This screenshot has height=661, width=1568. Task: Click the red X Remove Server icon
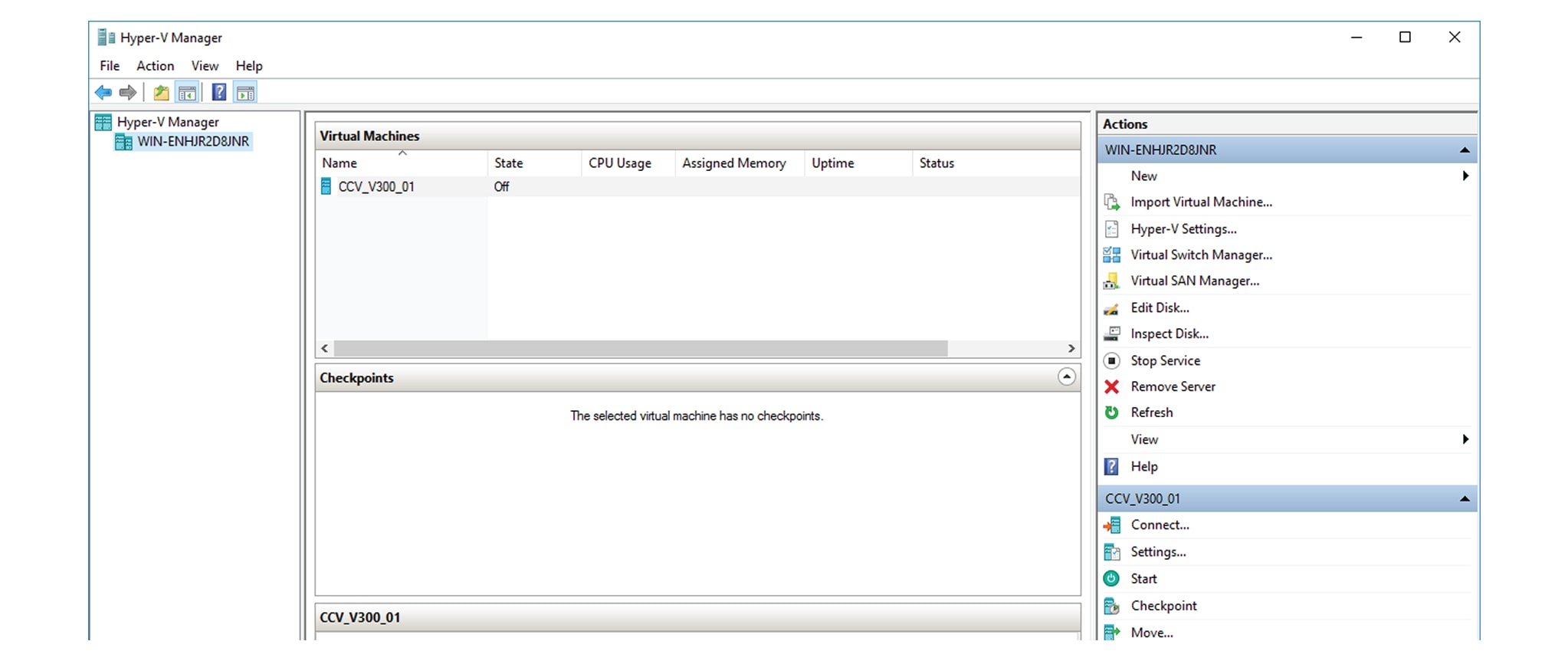[1111, 386]
